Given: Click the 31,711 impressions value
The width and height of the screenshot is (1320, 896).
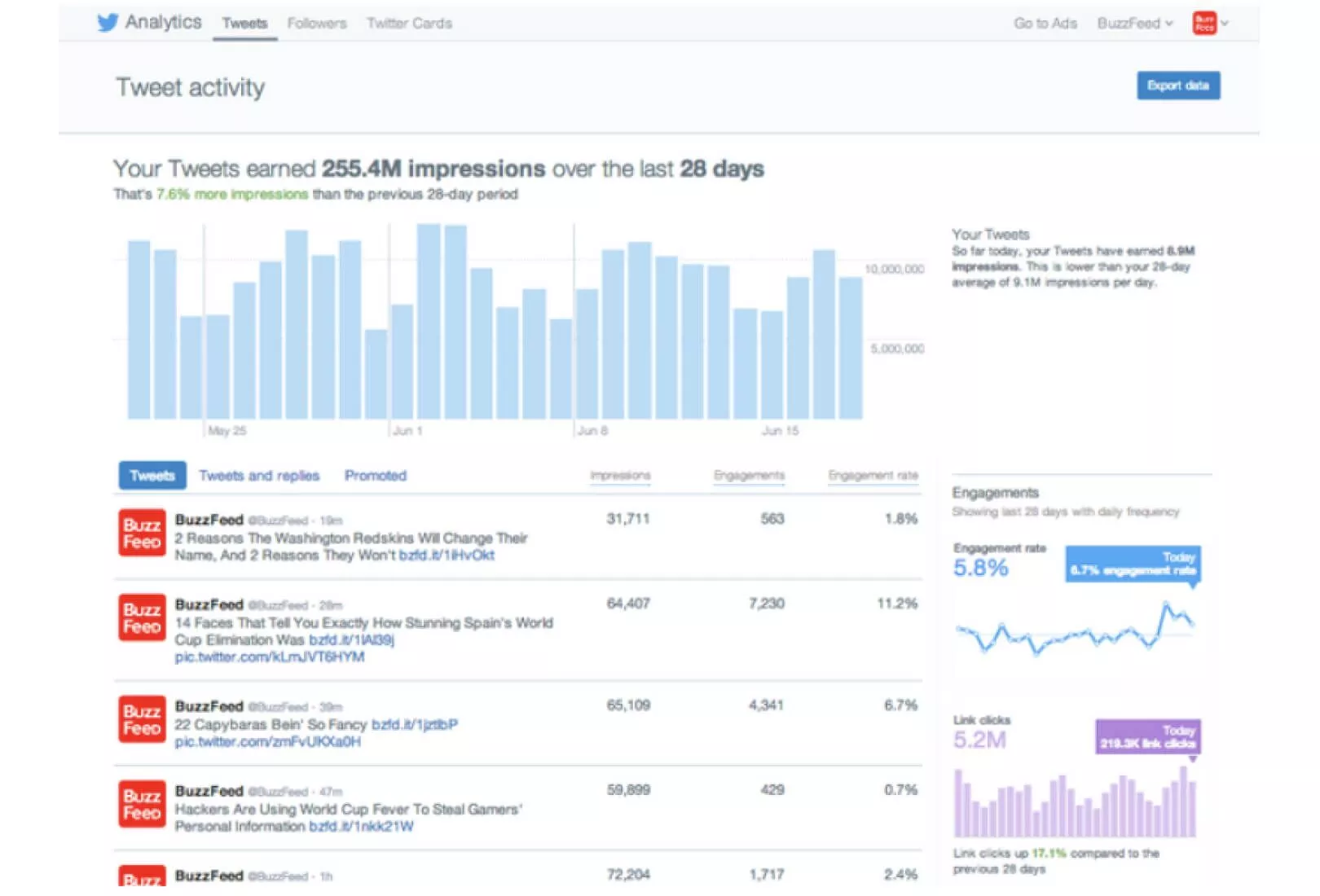Looking at the screenshot, I should tap(627, 519).
